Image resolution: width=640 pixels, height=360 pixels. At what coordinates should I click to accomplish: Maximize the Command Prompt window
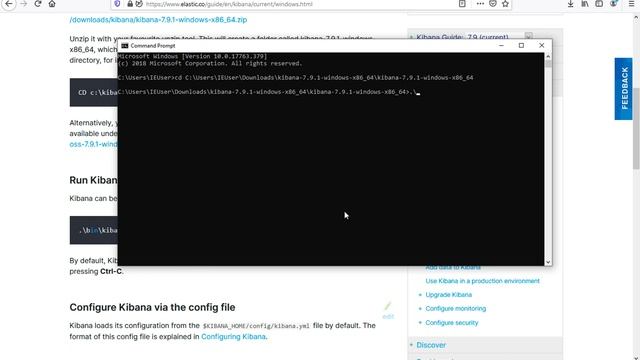pos(521,46)
